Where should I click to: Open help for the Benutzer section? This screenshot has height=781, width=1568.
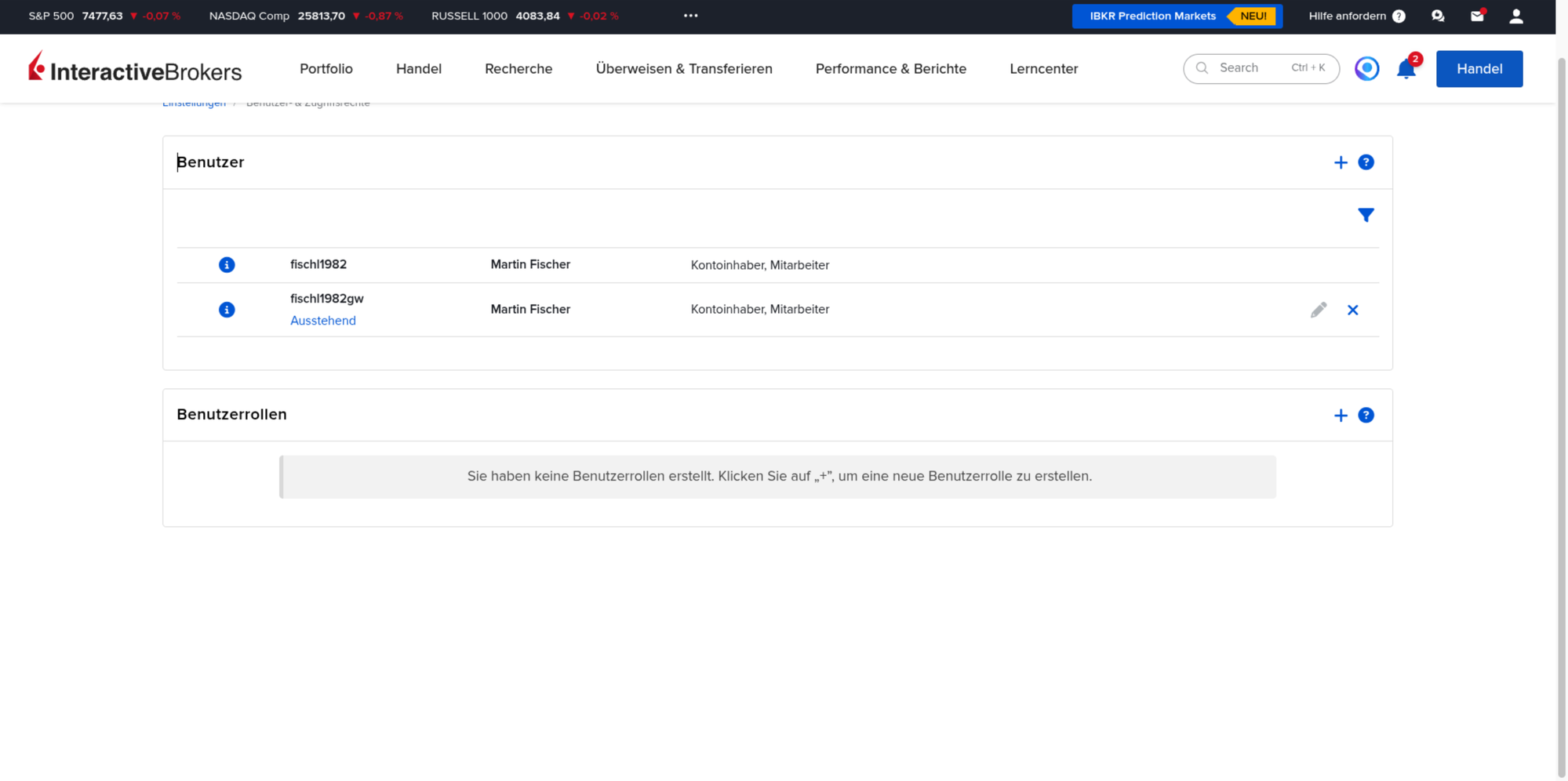tap(1366, 162)
